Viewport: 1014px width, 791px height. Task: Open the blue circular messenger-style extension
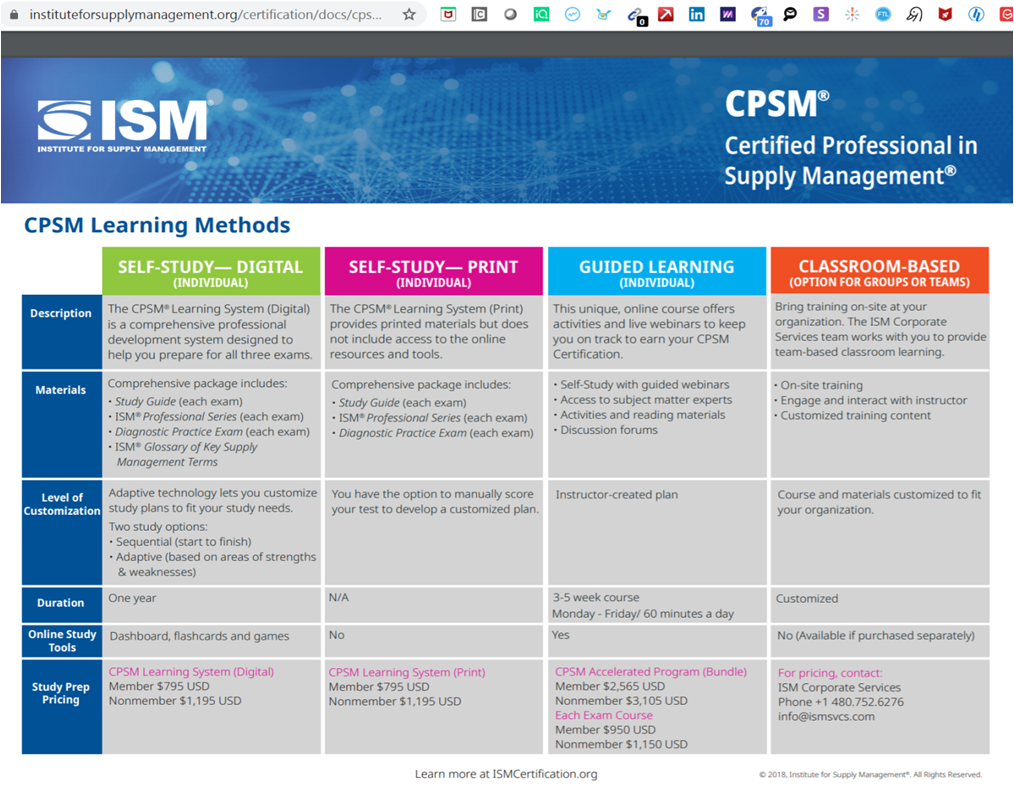click(x=572, y=14)
